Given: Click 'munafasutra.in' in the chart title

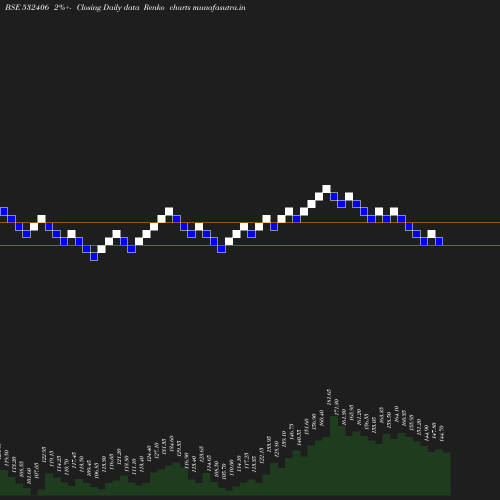Looking at the screenshot, I should [x=219, y=7].
